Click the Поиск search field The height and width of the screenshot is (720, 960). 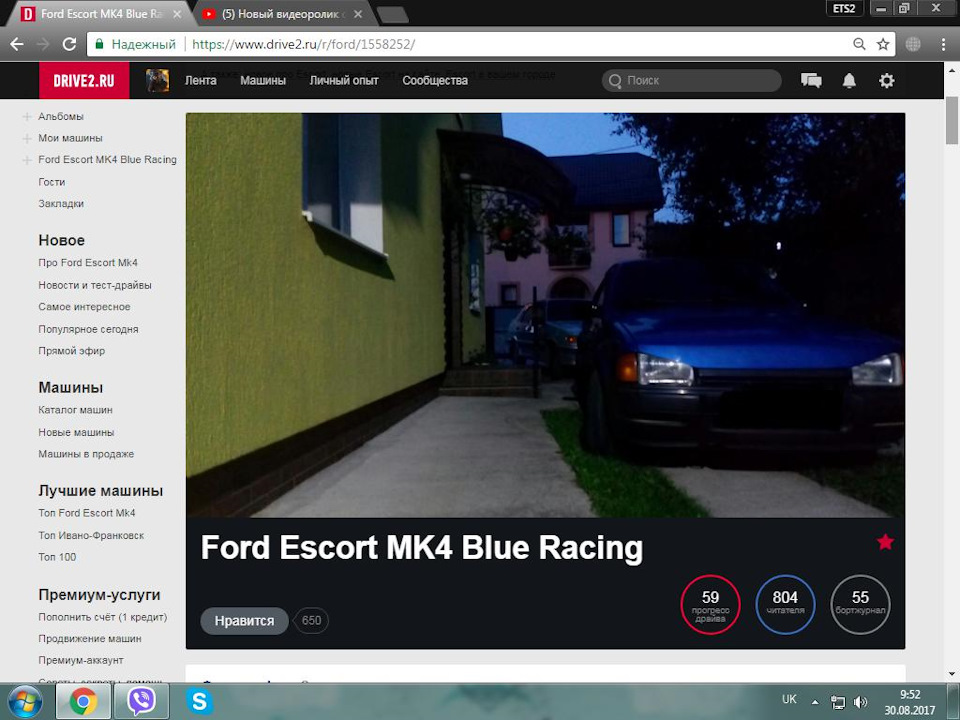(x=692, y=80)
